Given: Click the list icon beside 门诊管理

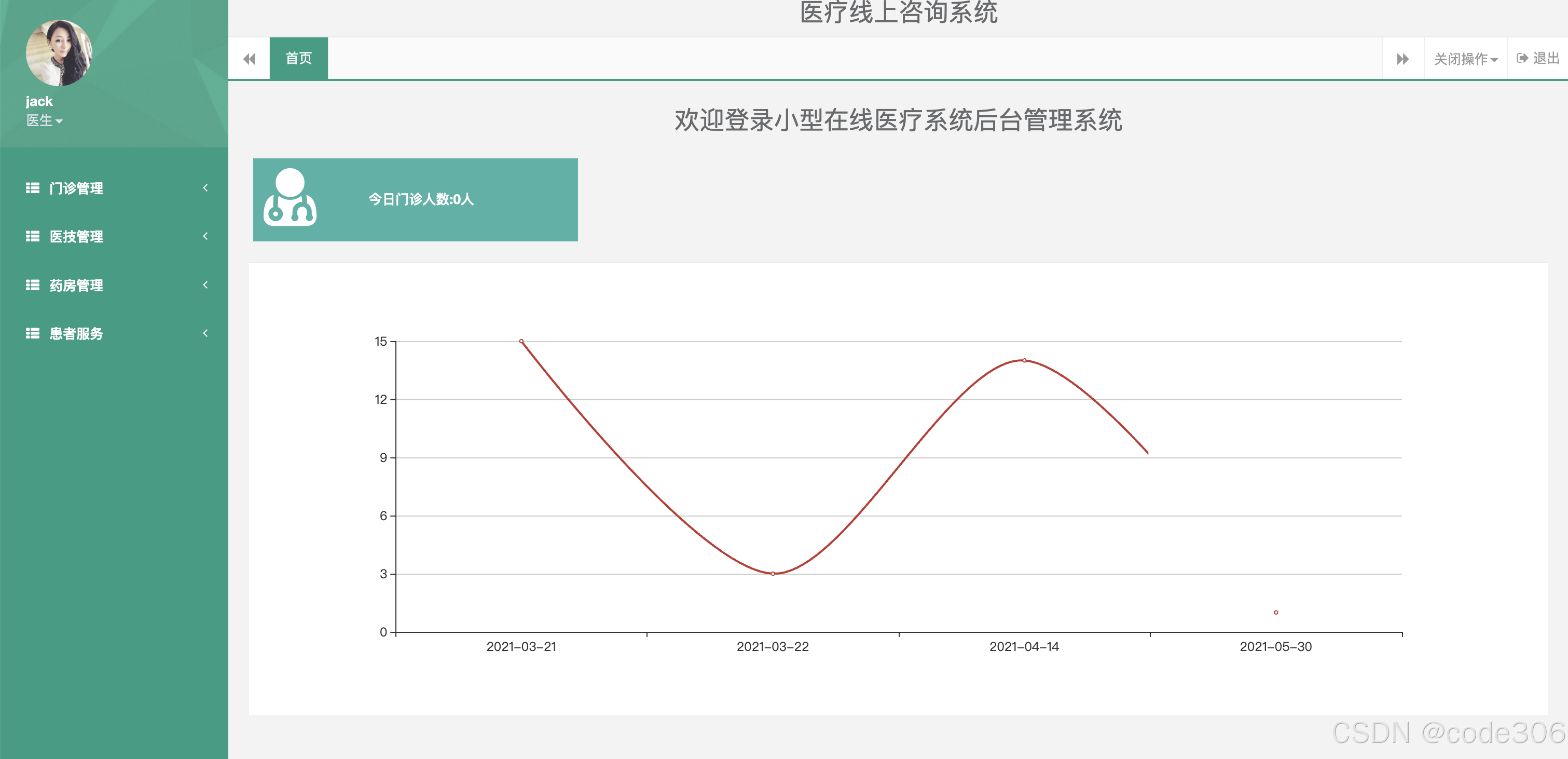Looking at the screenshot, I should (32, 187).
